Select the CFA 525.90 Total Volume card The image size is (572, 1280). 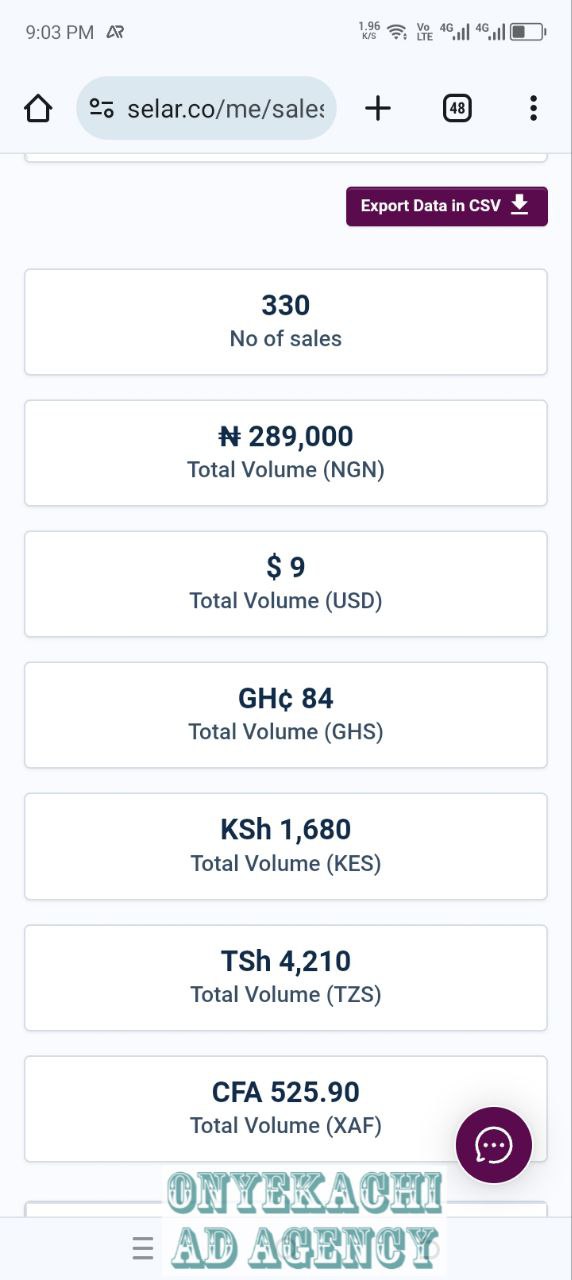tap(286, 1109)
